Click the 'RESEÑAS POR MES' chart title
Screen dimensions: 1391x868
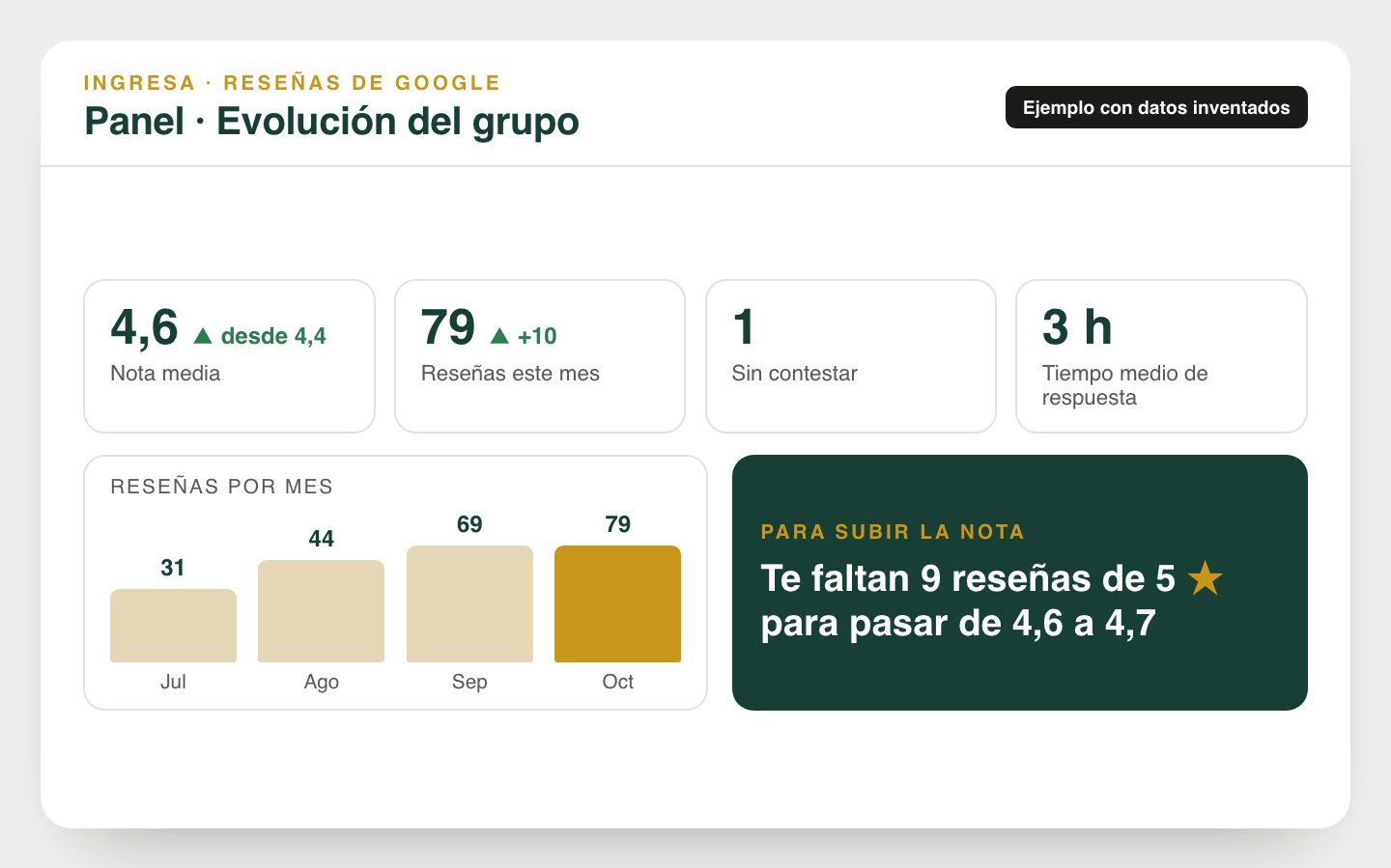[221, 487]
